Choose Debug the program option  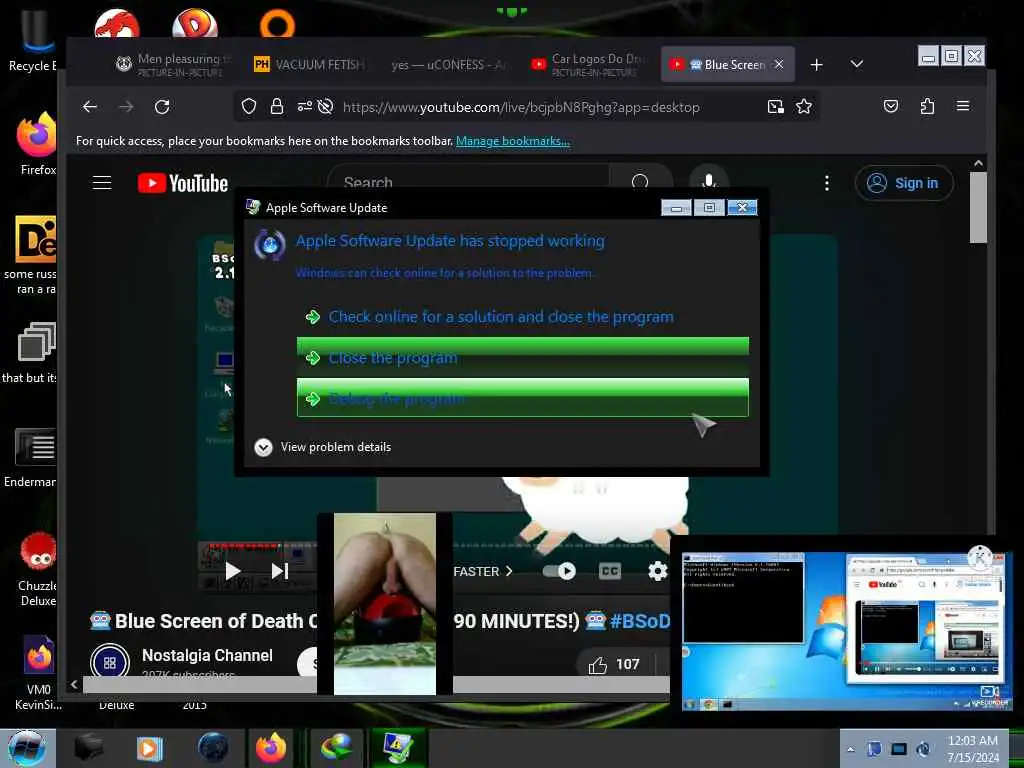click(522, 397)
